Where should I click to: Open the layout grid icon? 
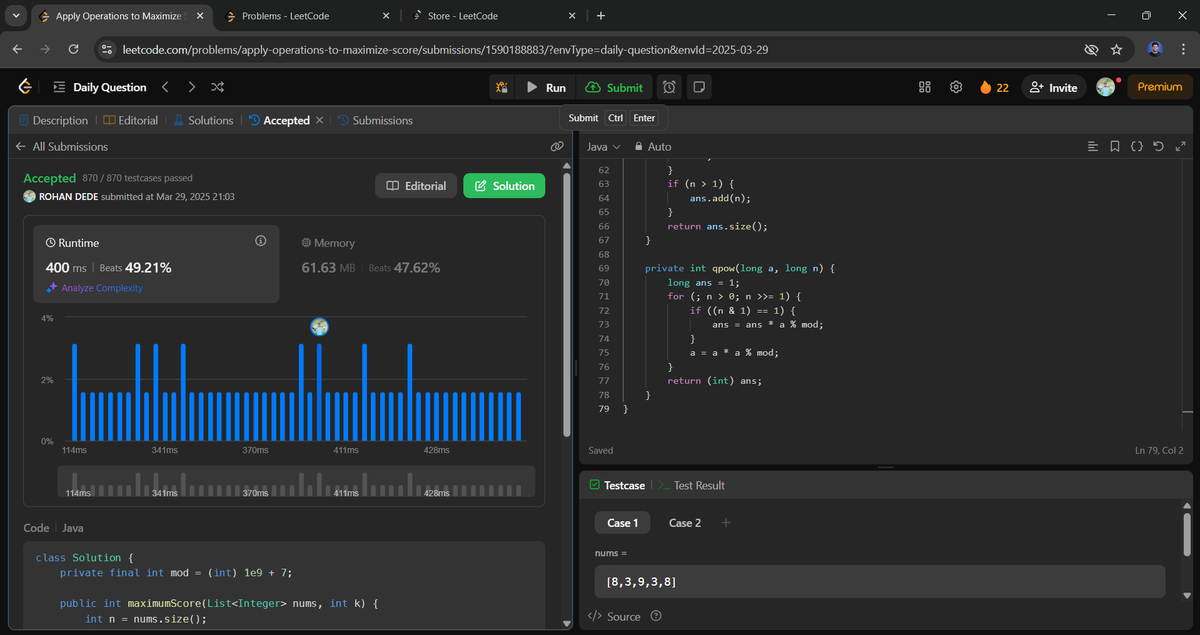tap(925, 87)
